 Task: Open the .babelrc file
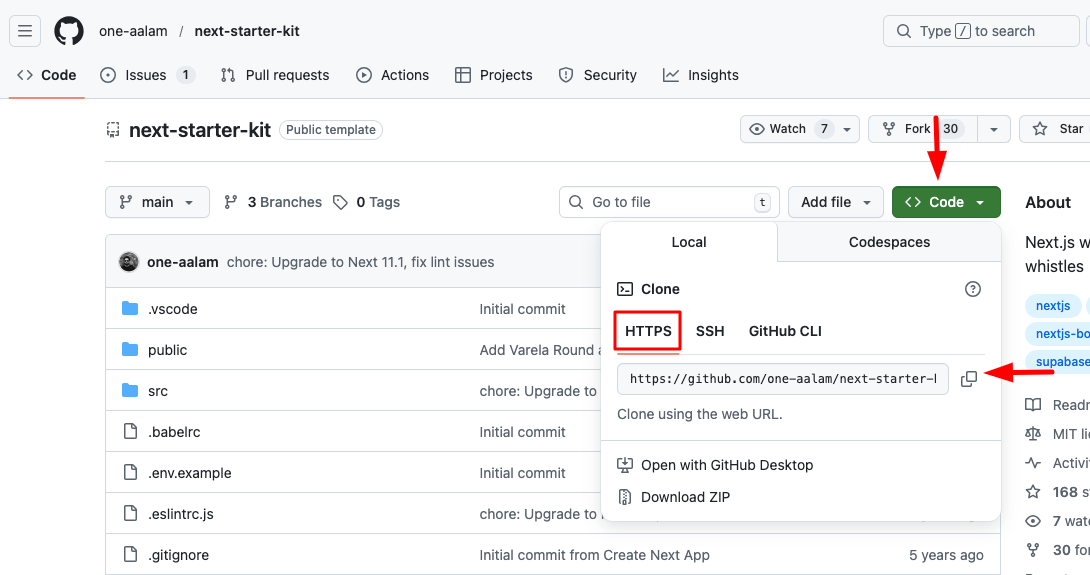(x=174, y=432)
